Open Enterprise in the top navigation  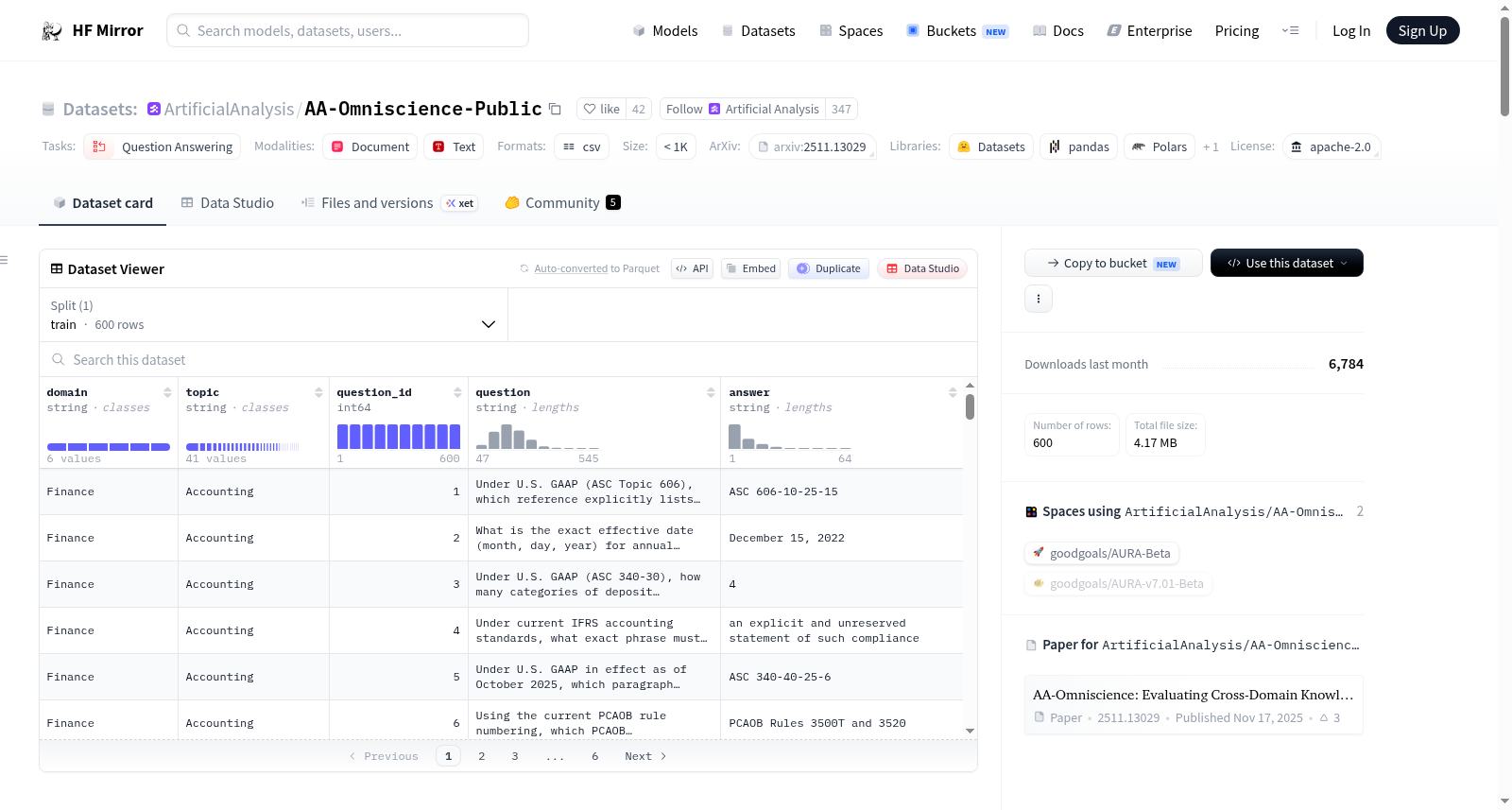tap(1150, 30)
